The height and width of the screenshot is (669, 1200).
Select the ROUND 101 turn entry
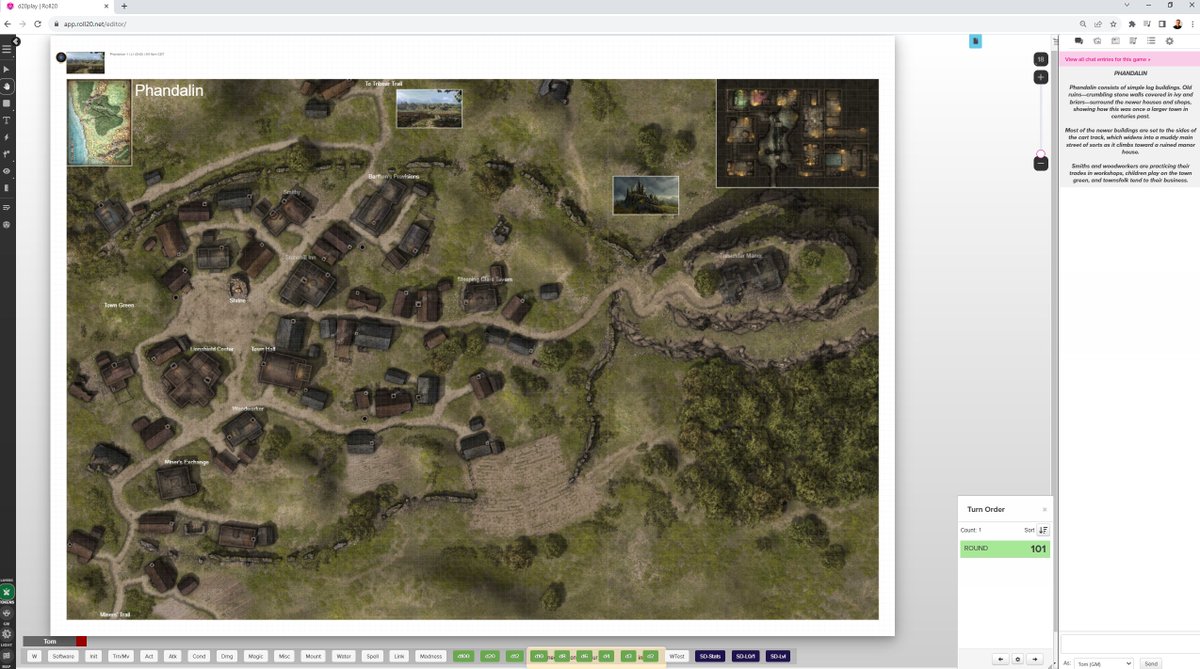click(1005, 549)
